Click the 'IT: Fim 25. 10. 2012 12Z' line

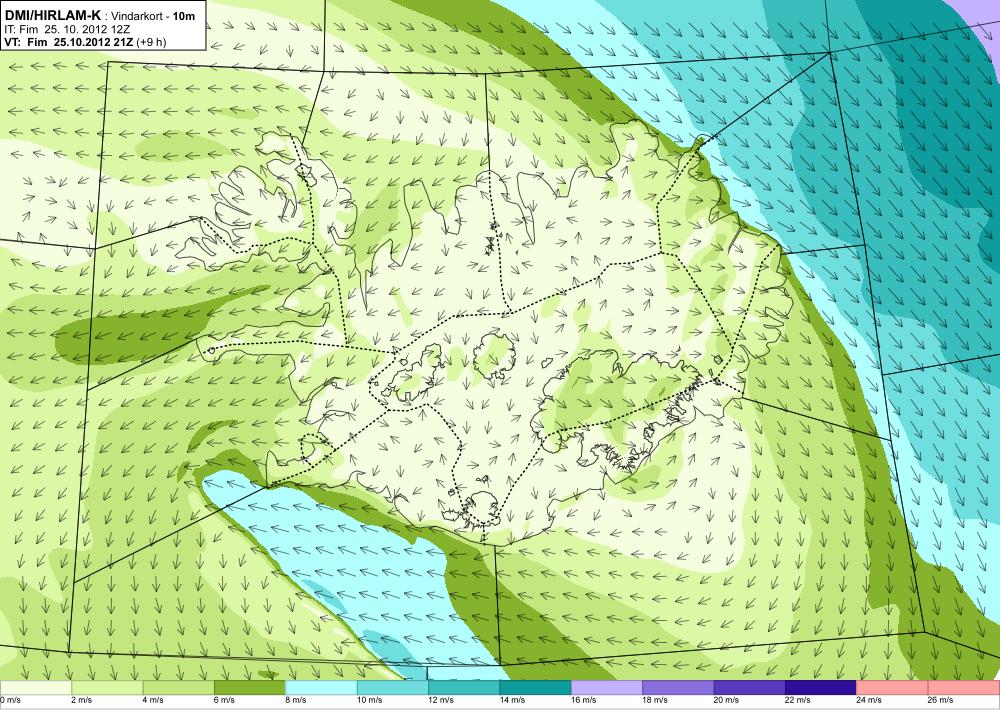(68, 29)
